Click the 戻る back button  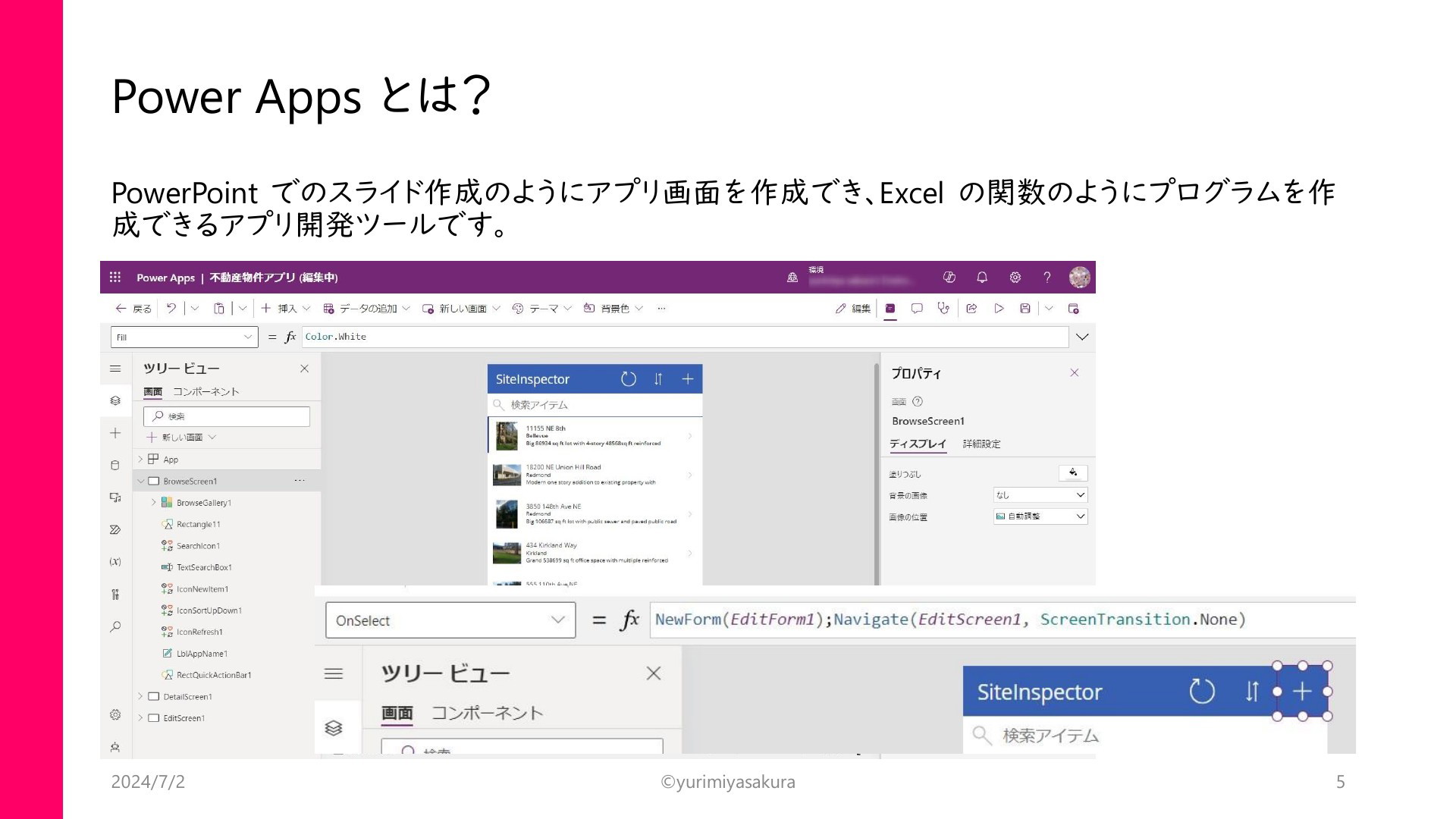133,309
